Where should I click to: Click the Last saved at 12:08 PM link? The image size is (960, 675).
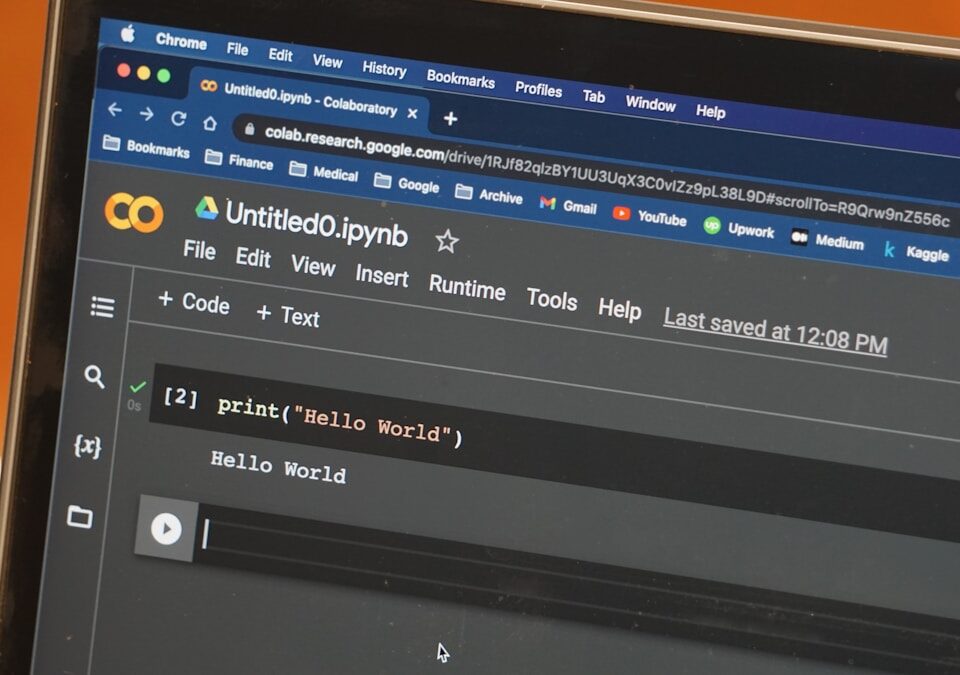point(775,331)
